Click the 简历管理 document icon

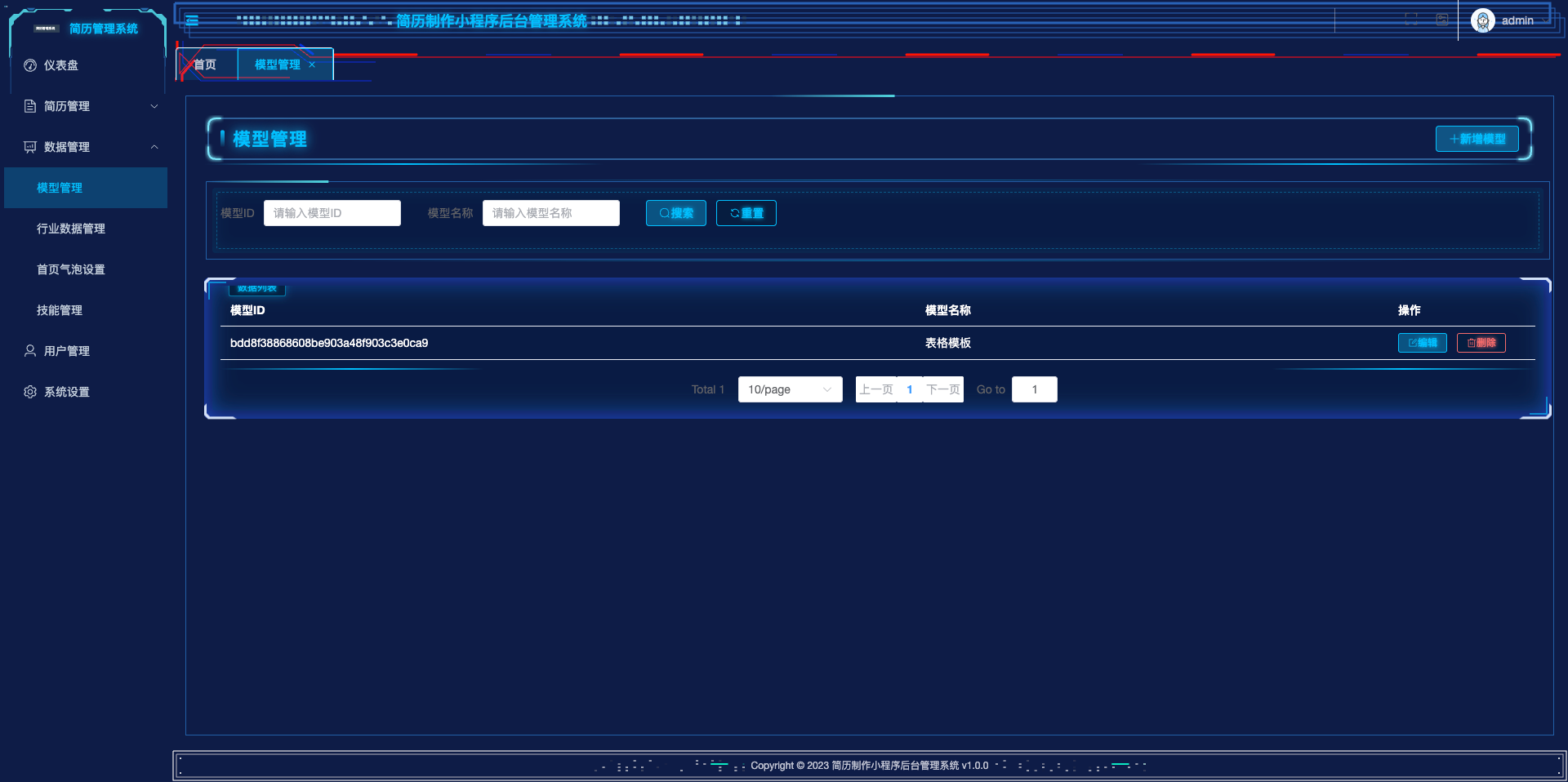coord(29,106)
